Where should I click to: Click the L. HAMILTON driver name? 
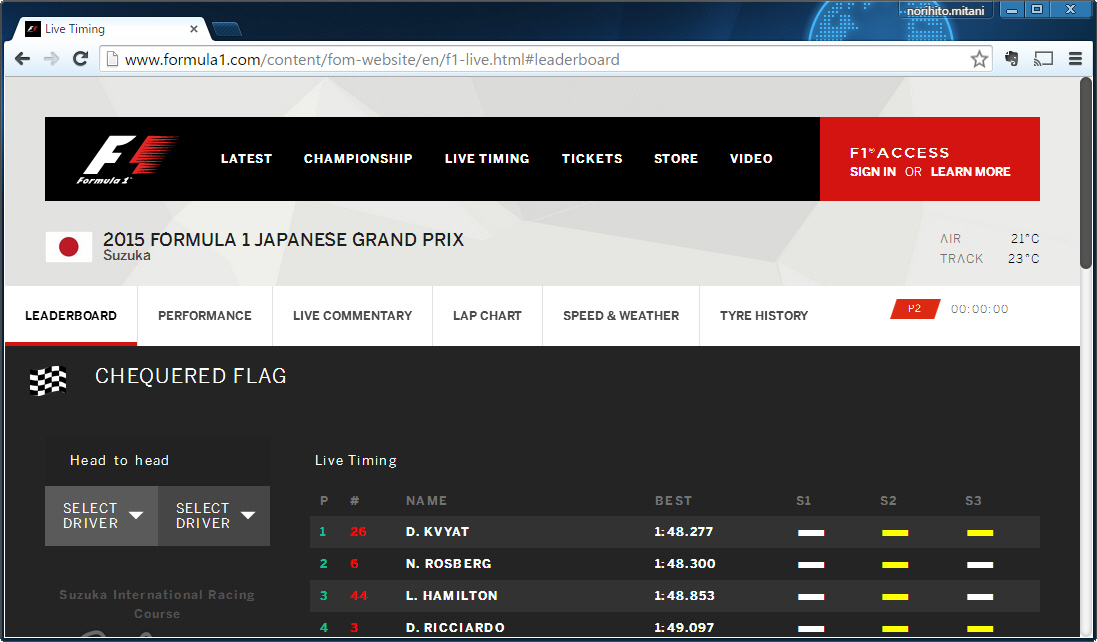pos(451,596)
